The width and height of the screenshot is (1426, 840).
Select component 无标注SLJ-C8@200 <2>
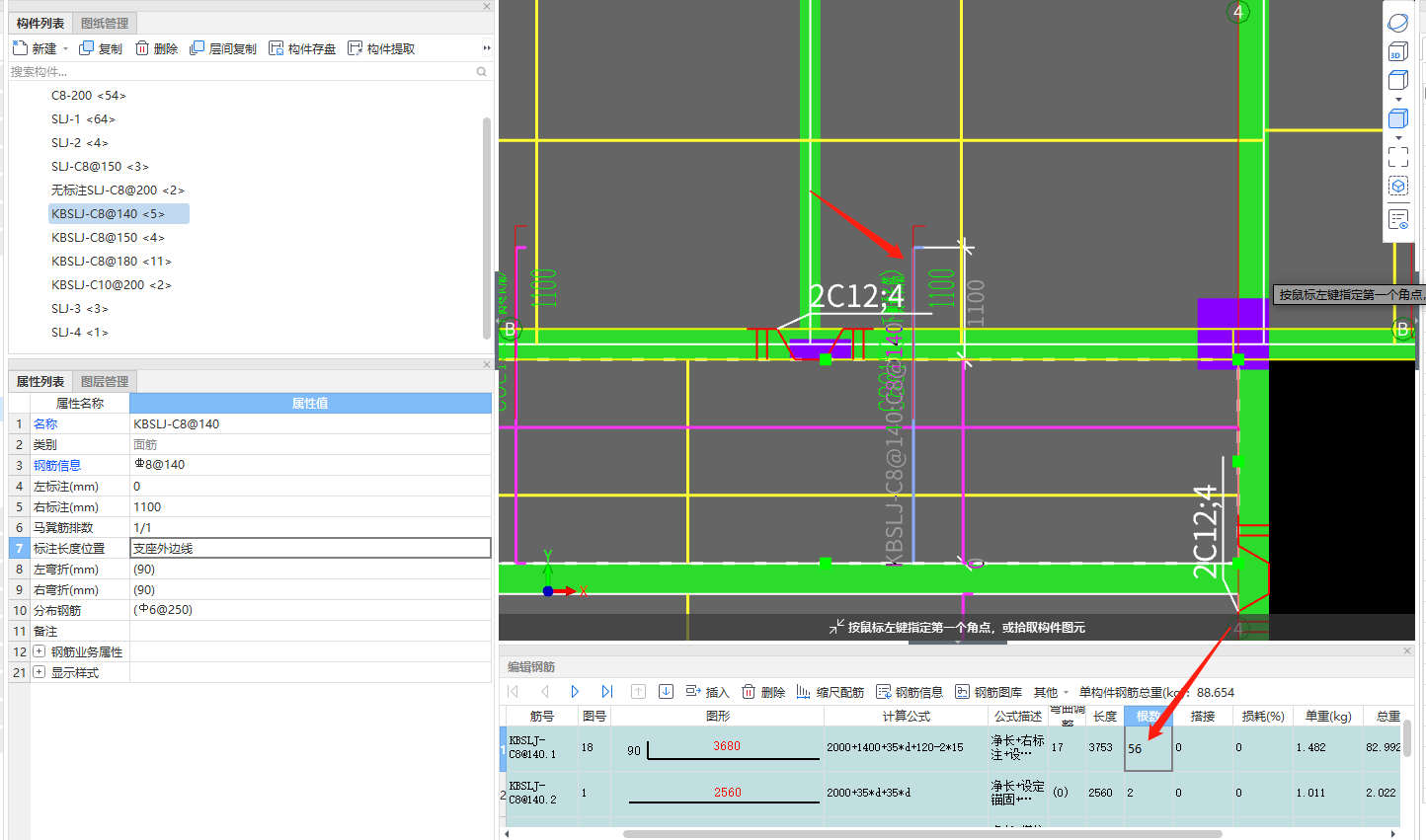pos(118,191)
